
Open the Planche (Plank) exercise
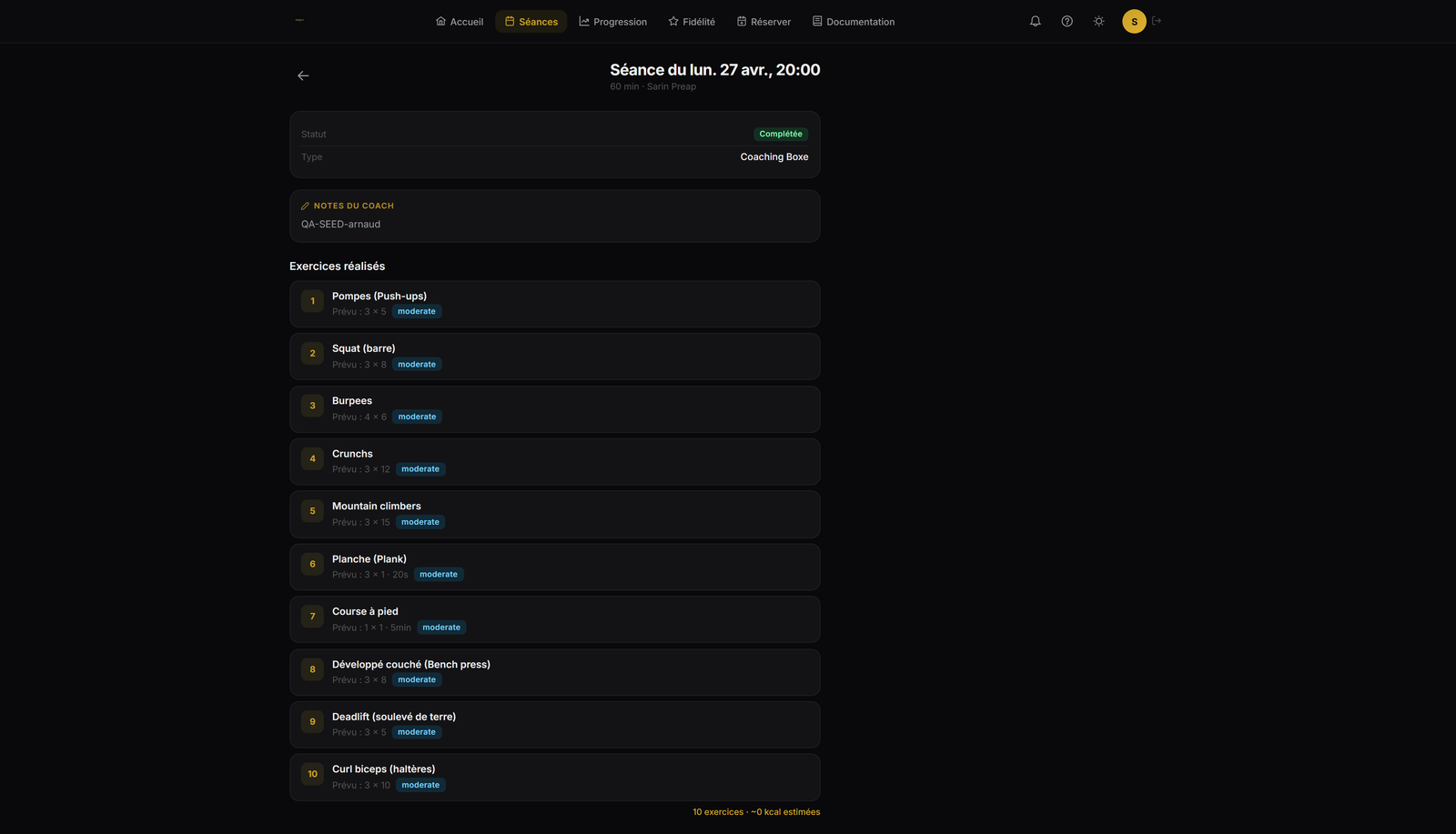pos(555,568)
